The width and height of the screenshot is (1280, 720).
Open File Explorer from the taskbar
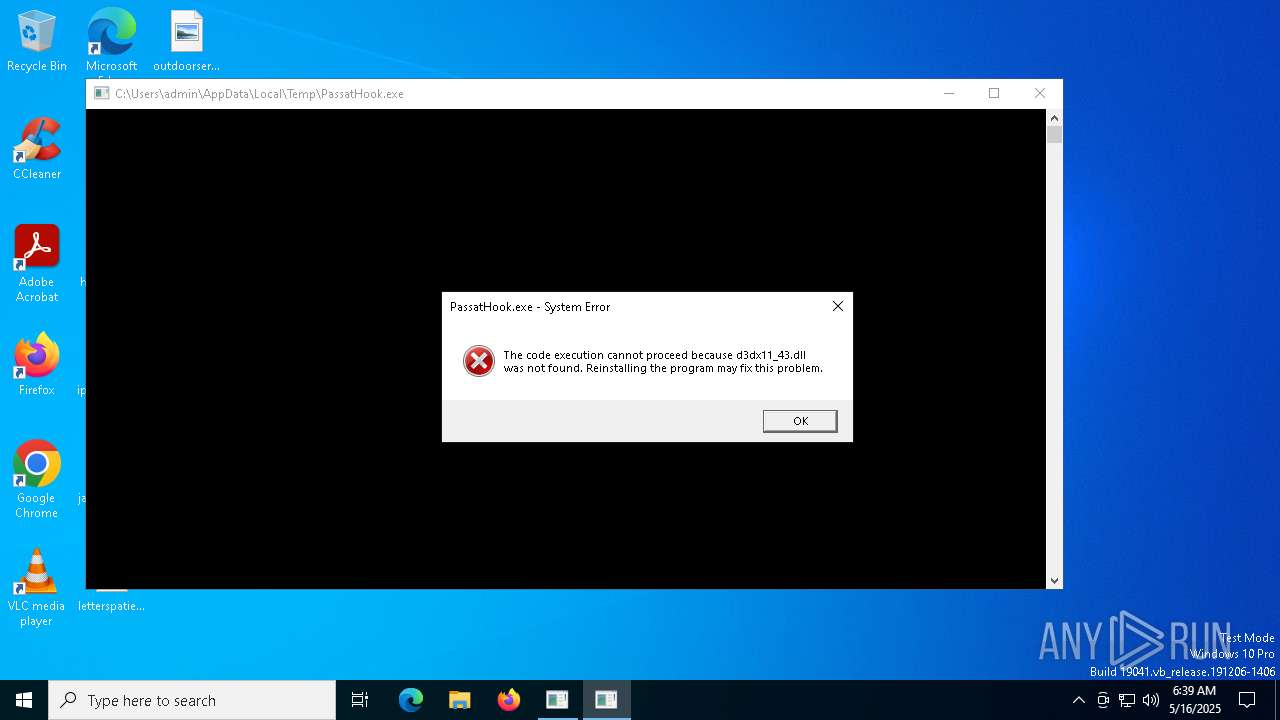tap(460, 700)
